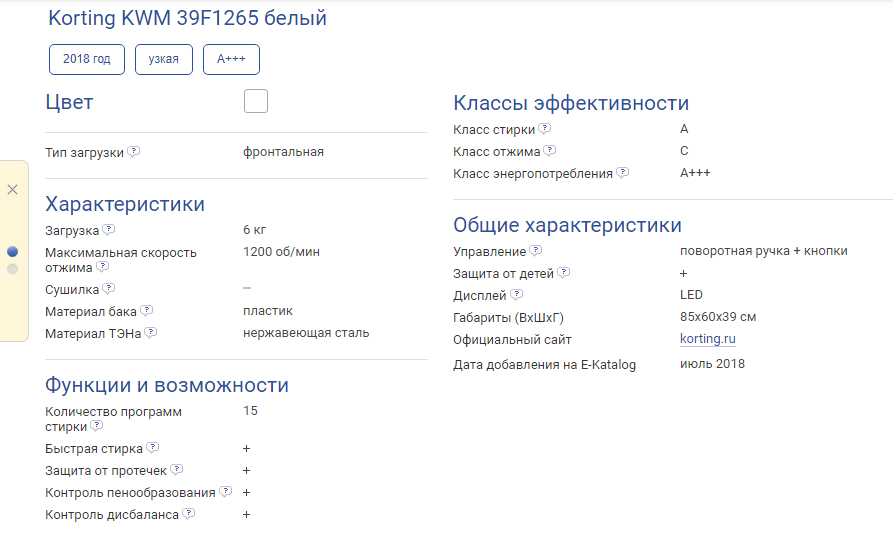Select the blue dot indicator in side panel
Screen dimensions: 893x544
pos(12,252)
